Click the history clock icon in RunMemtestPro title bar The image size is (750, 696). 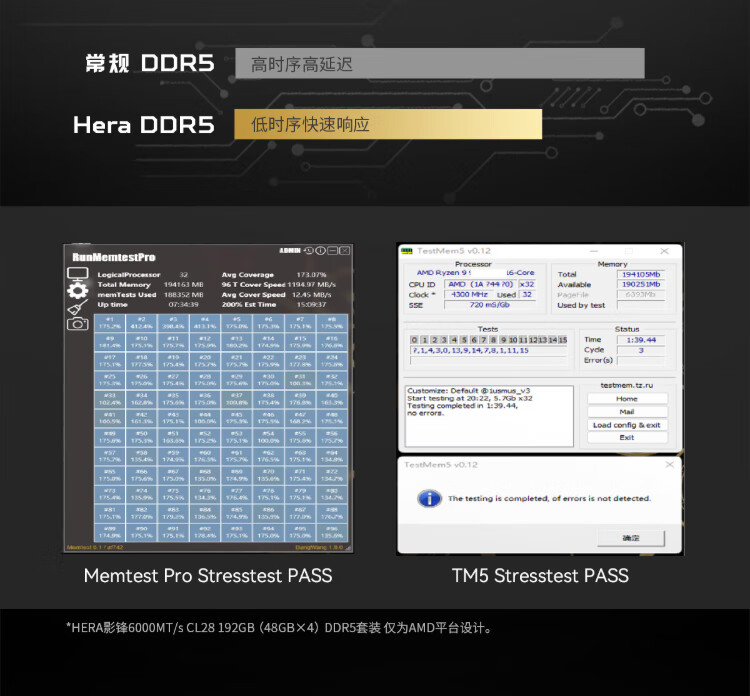[310, 250]
